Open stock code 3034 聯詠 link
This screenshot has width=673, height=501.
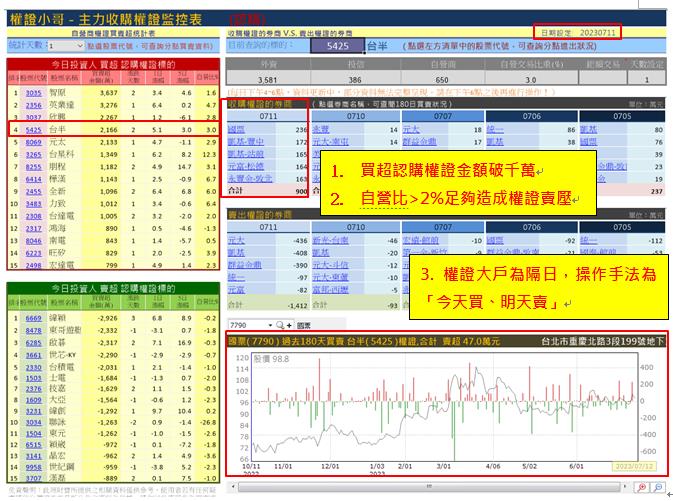[33, 422]
